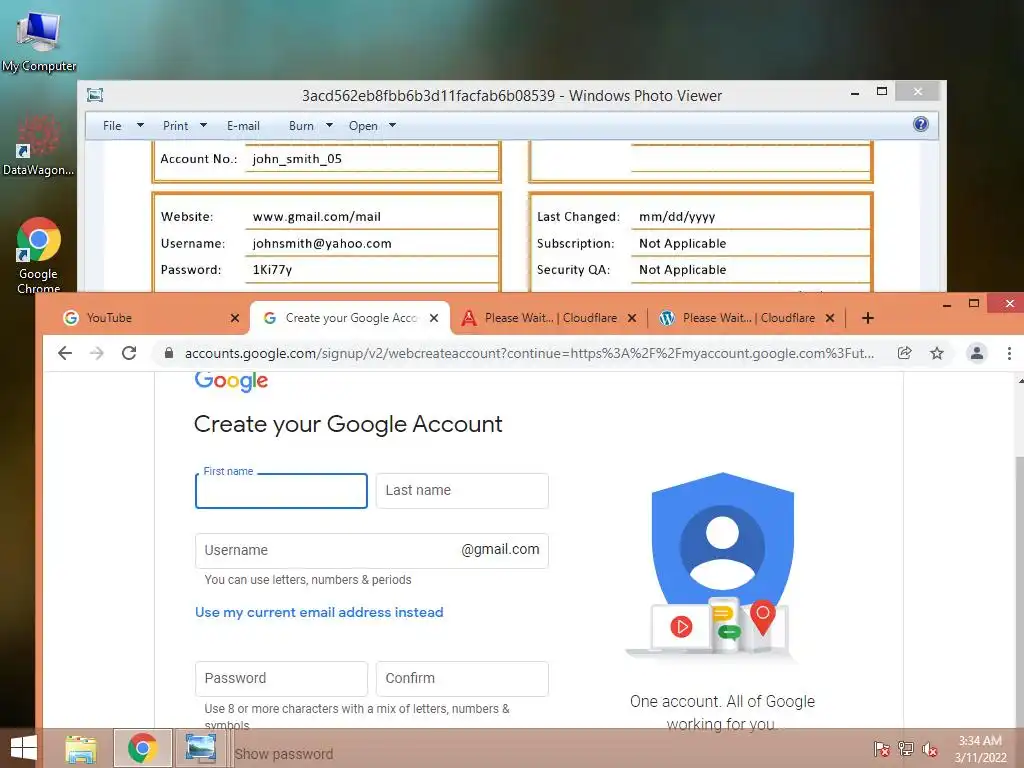
Task: Click the muted volume tray icon
Action: coord(930,748)
